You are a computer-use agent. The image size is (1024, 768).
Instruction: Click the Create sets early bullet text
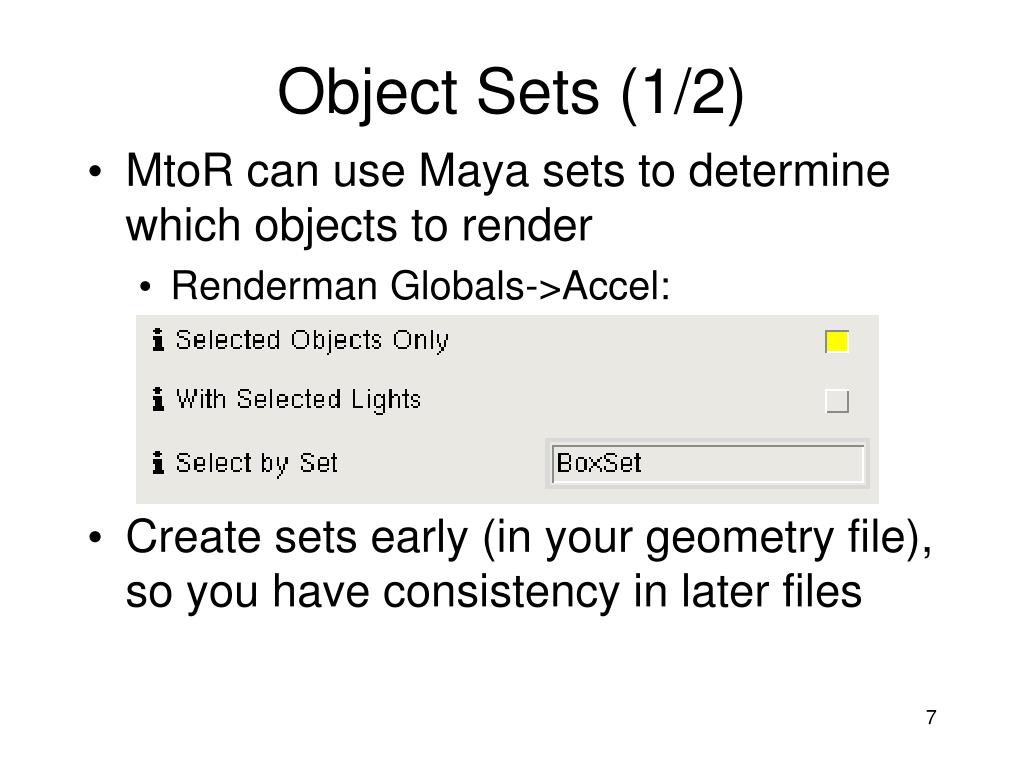click(529, 564)
